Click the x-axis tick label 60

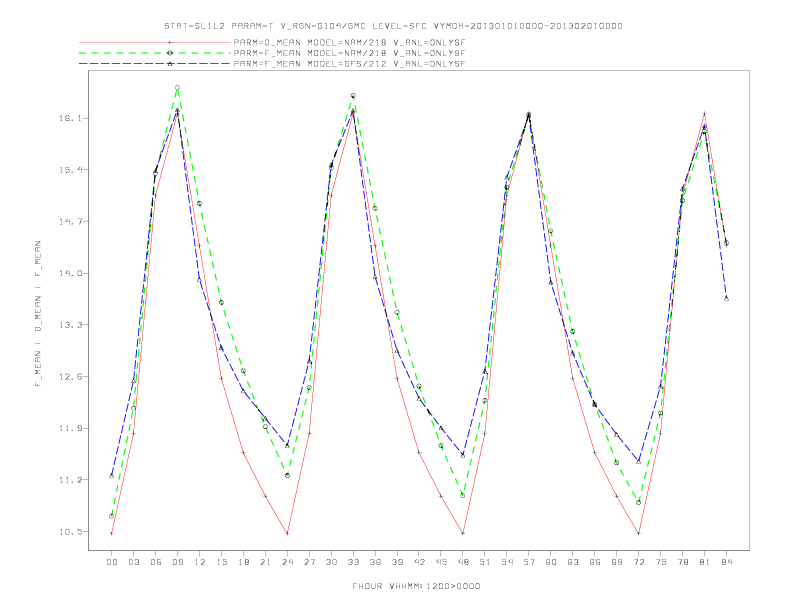[551, 562]
